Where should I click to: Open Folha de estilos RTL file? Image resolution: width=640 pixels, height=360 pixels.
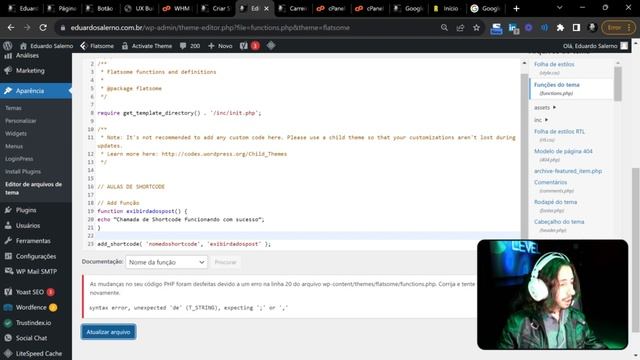[x=559, y=135]
